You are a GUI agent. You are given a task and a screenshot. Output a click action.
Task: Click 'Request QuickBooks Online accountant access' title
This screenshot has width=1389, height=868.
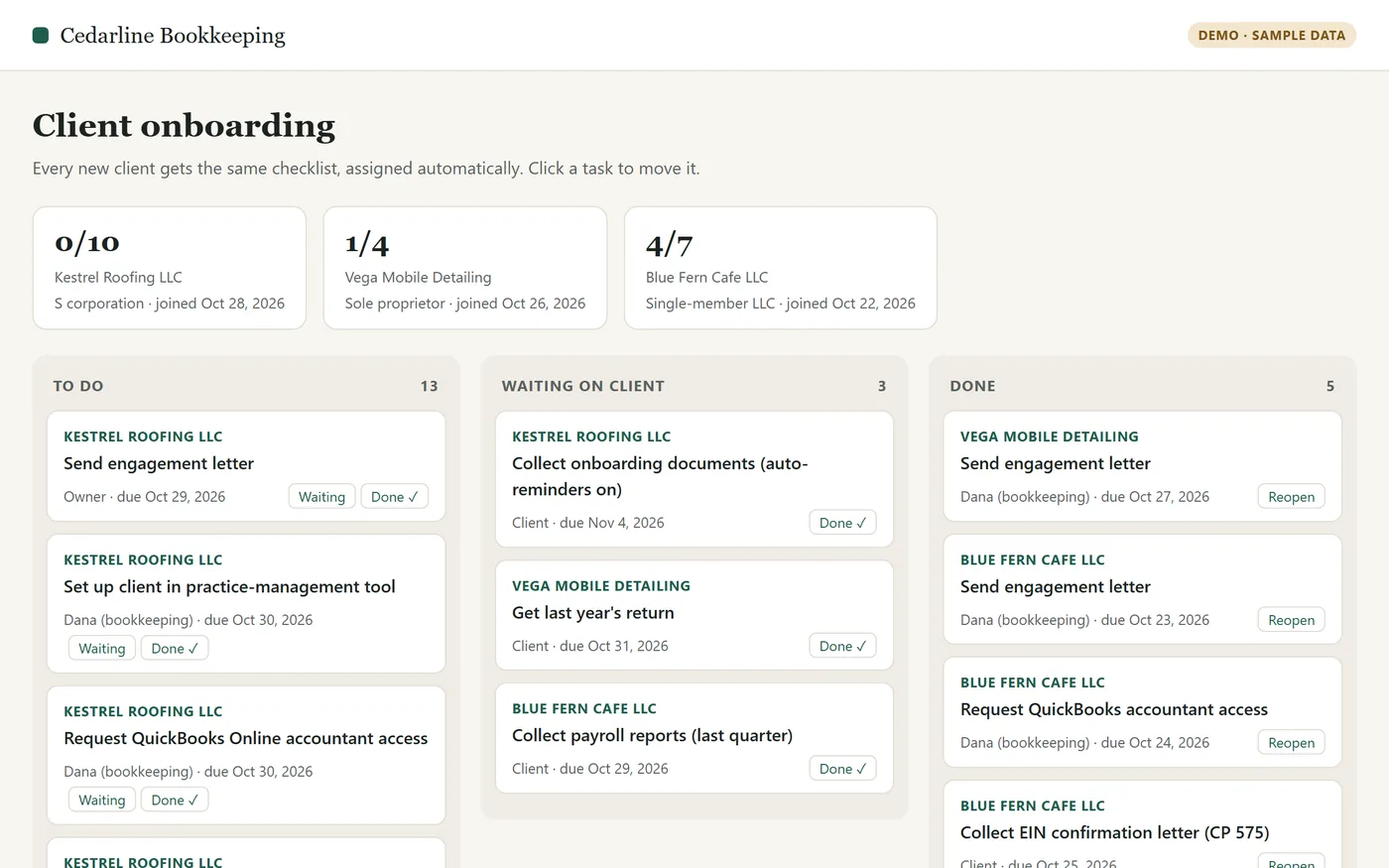[246, 739]
